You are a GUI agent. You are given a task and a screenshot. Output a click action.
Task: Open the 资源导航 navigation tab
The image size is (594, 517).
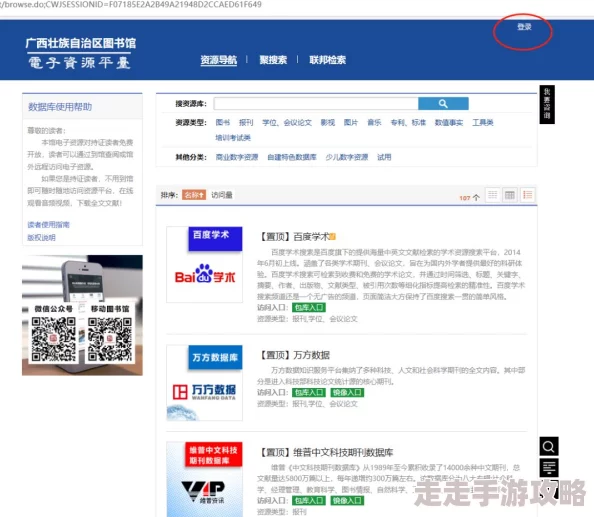tap(219, 60)
